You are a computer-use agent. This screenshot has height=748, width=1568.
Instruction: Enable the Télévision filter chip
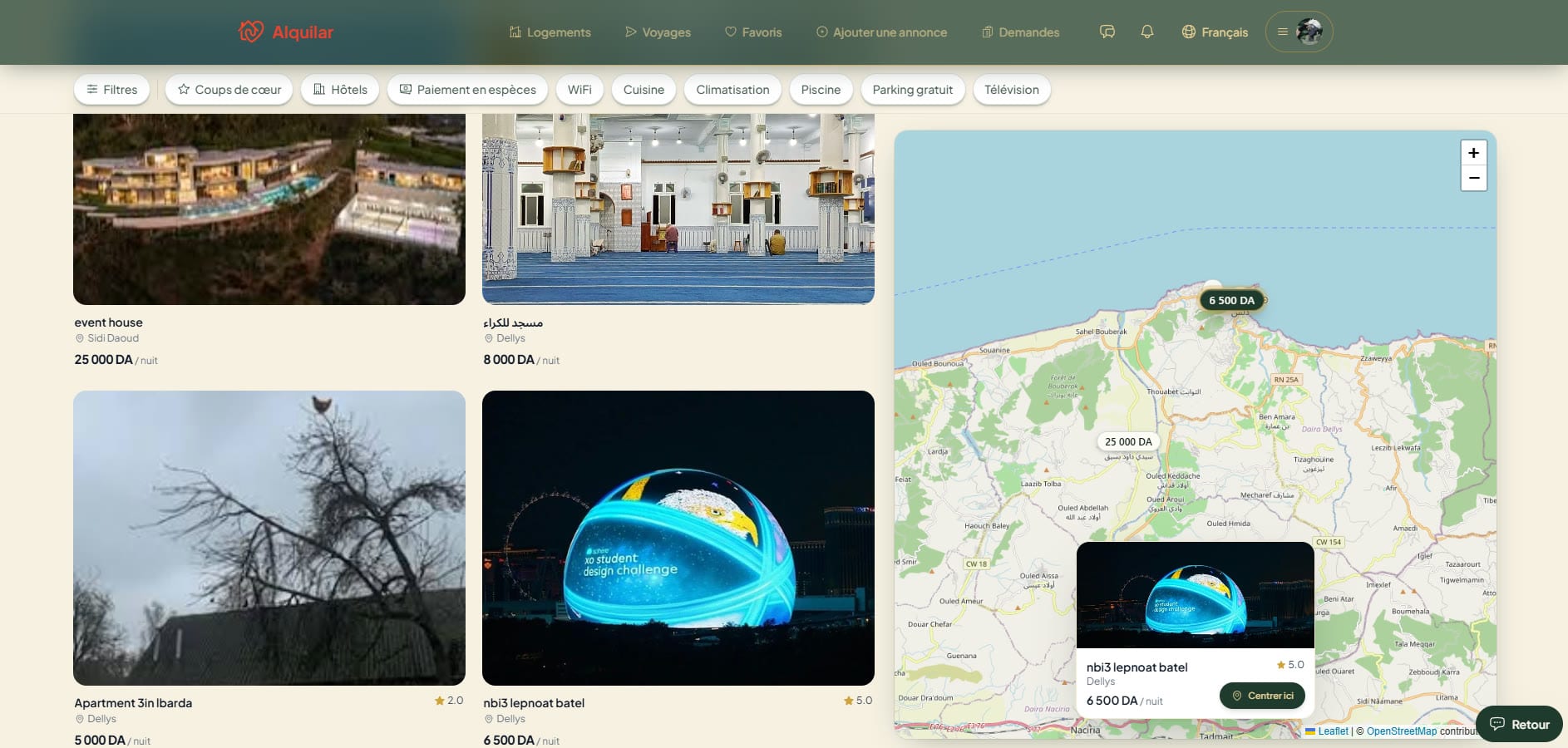click(1012, 90)
